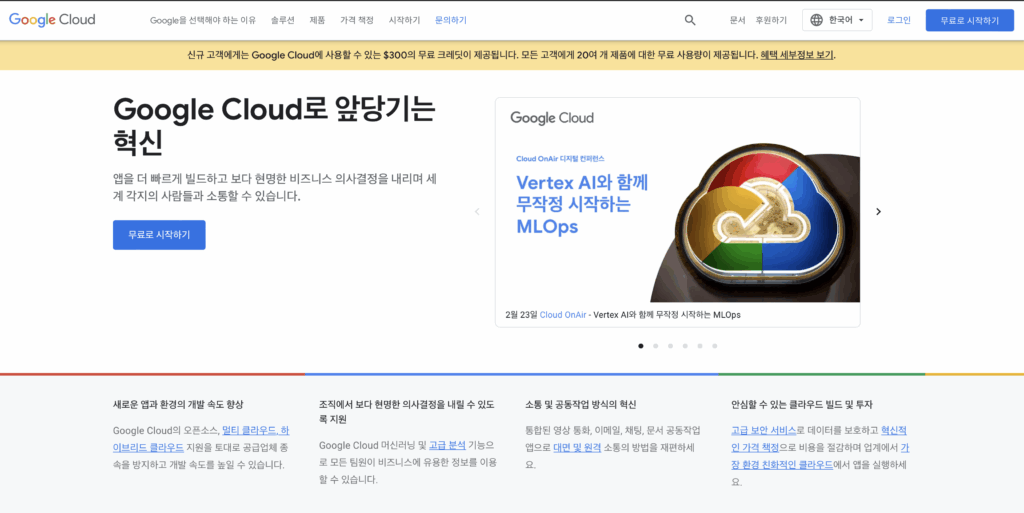Click heading '안심할 수 있는 클라우드 빌드 및 투자'
1024x513 pixels.
click(x=802, y=405)
